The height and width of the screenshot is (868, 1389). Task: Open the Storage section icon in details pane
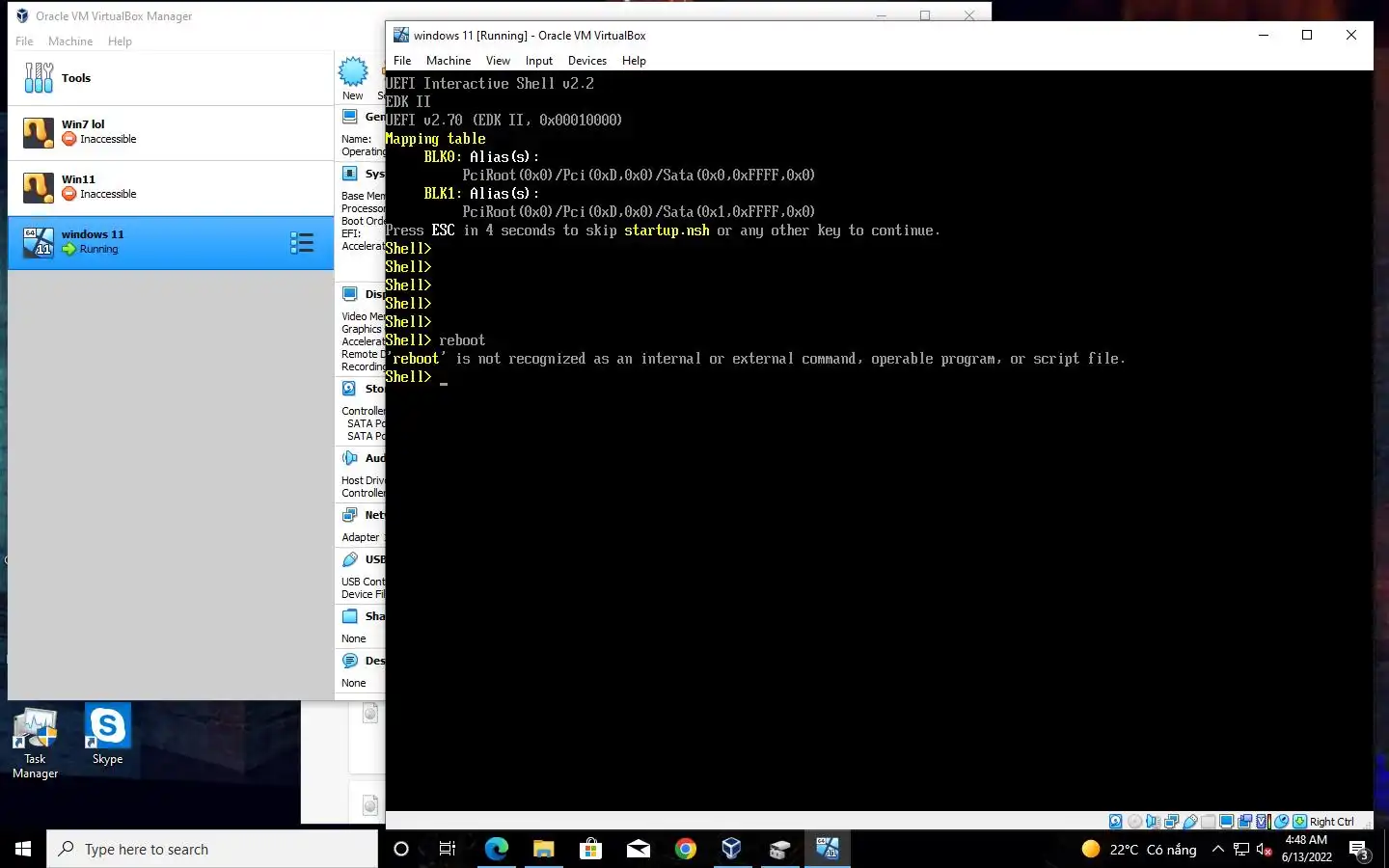(x=350, y=389)
